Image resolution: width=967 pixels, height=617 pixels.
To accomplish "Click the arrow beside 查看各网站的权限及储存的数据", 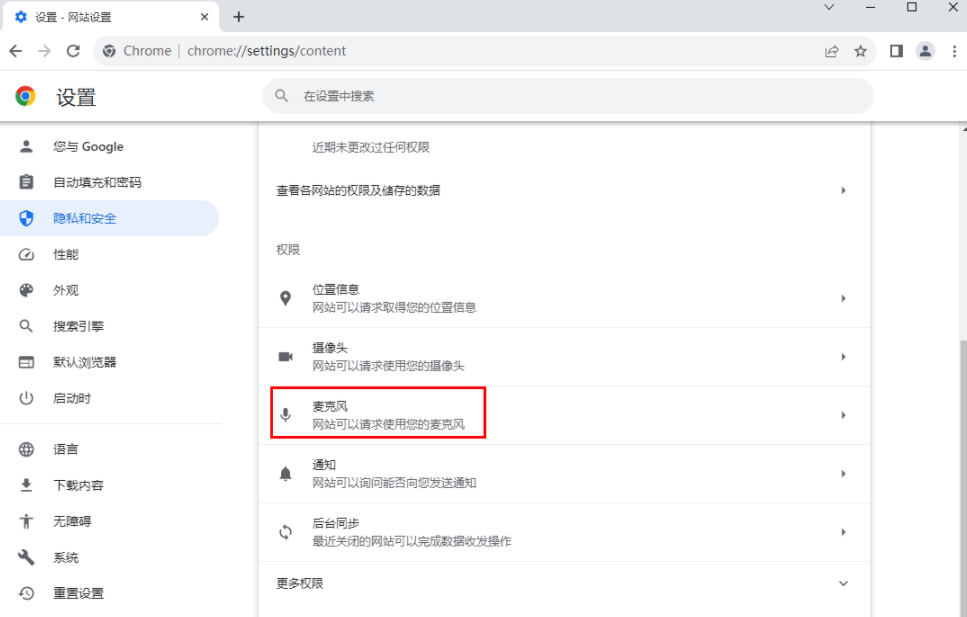I will click(x=843, y=190).
